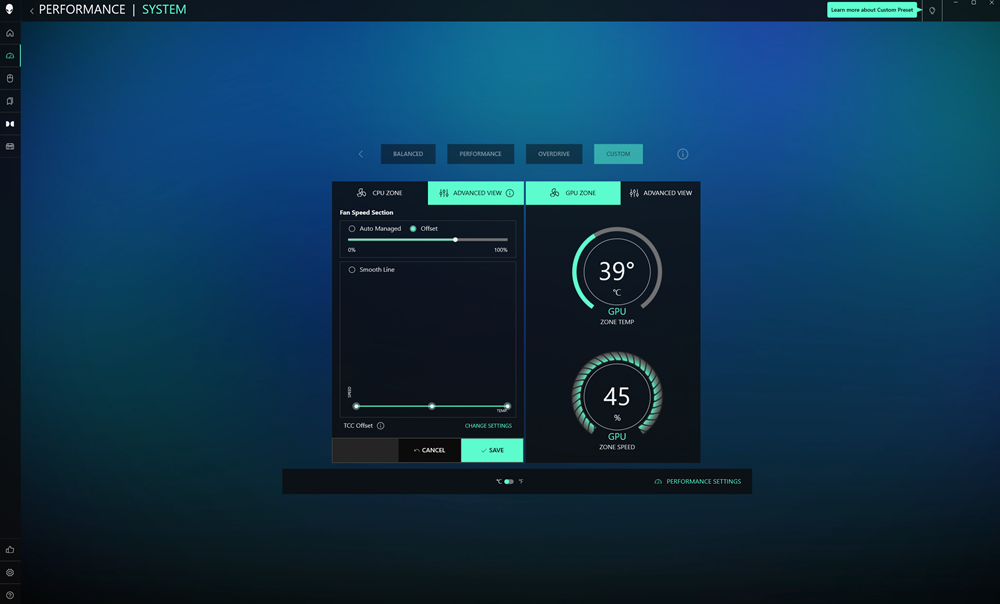Switch to the CPU Zone tab
Viewport: 1000px width, 604px height.
[x=380, y=193]
